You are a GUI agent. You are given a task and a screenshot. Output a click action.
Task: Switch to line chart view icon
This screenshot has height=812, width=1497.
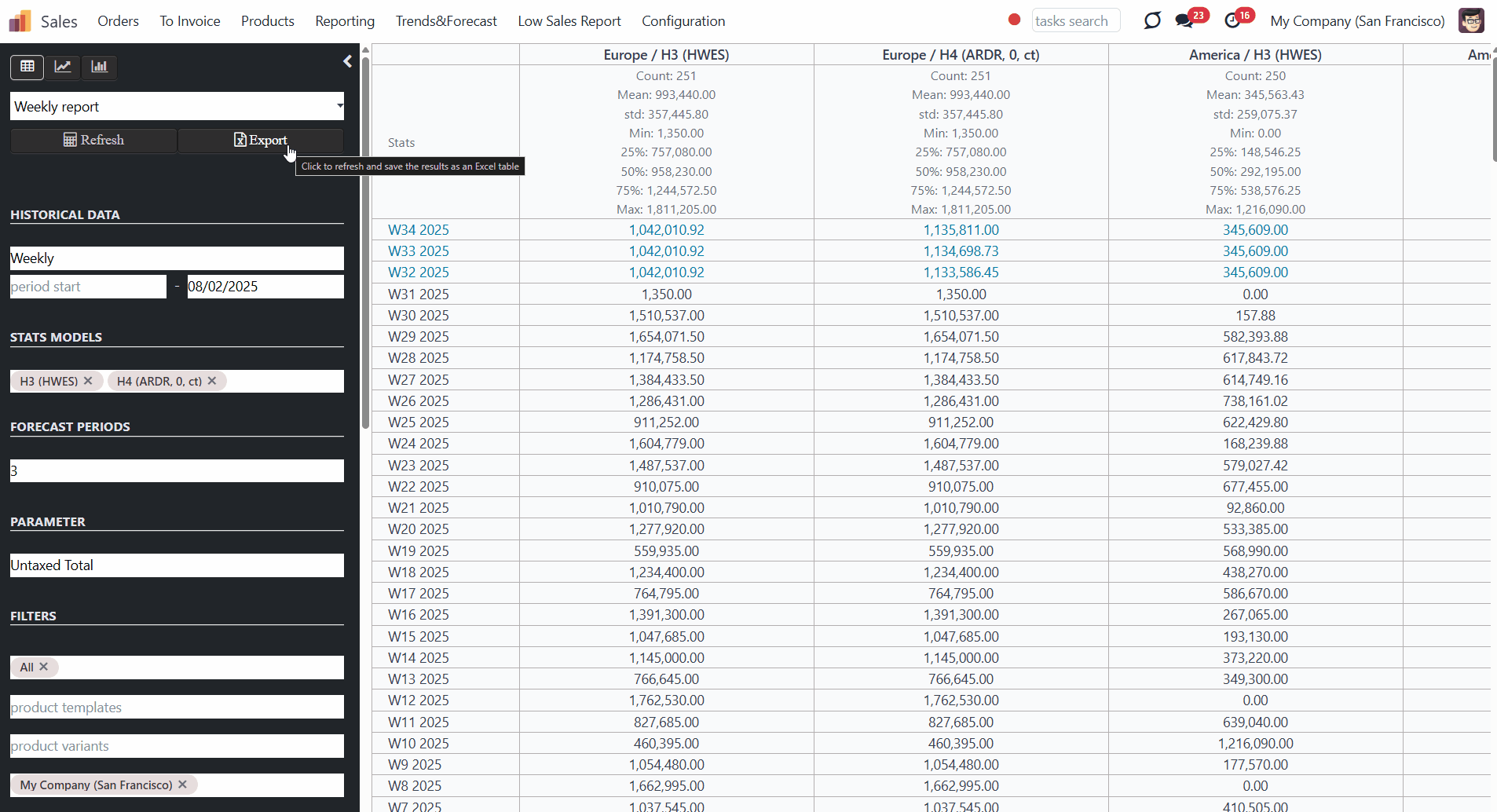click(x=63, y=67)
